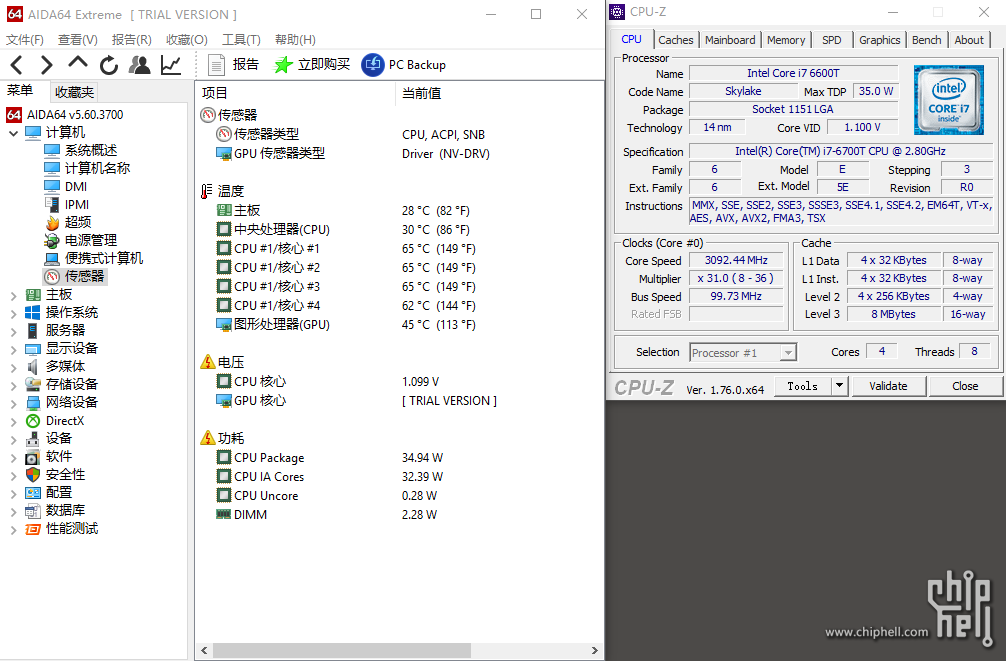Open the Caches tab in CPU-Z
The image size is (1006, 661).
click(676, 40)
